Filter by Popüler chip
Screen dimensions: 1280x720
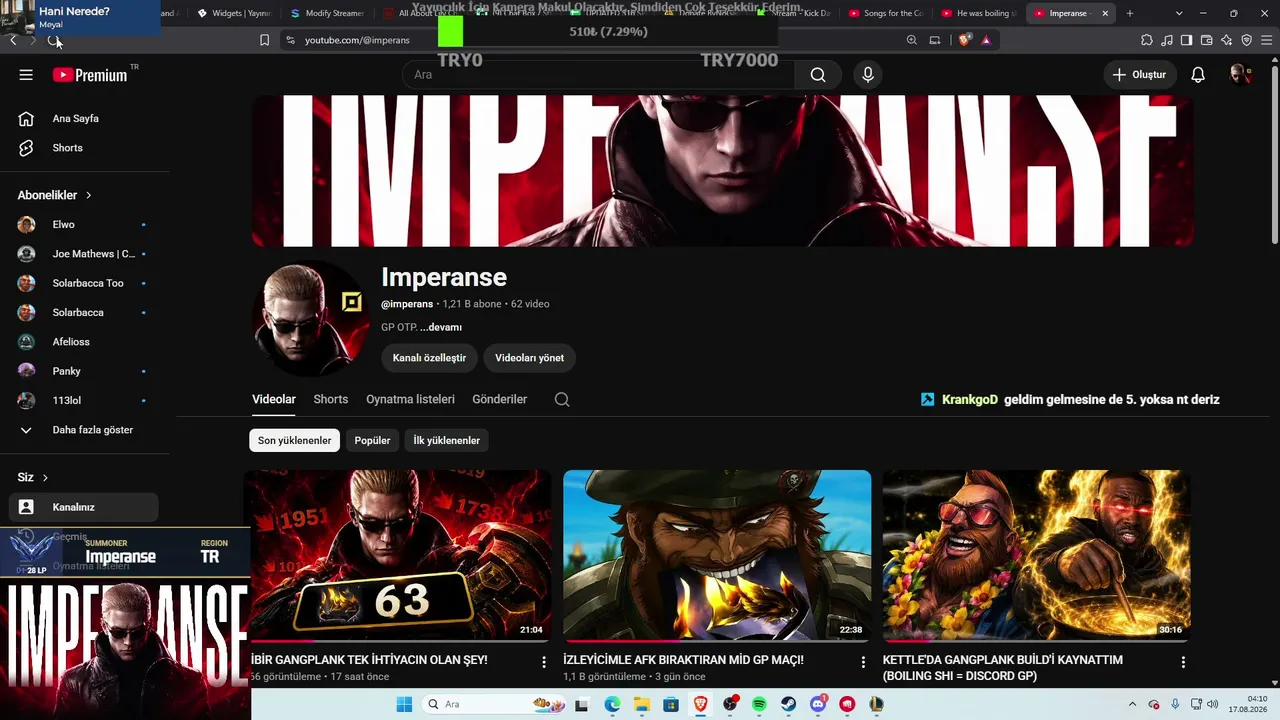[372, 440]
